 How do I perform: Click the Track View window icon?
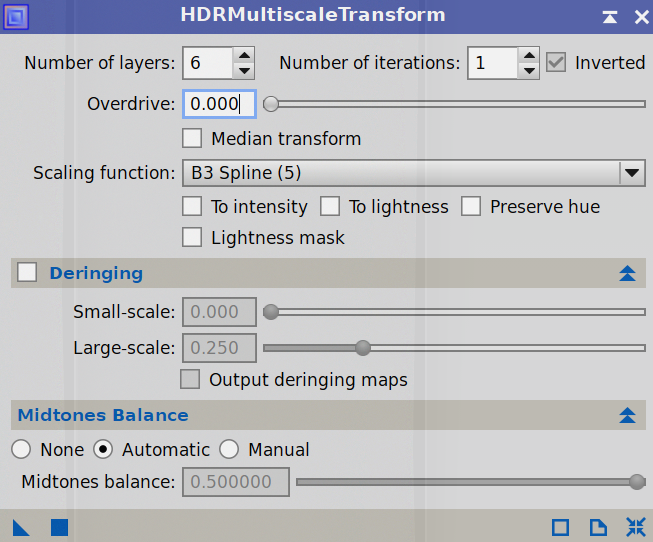(561, 527)
